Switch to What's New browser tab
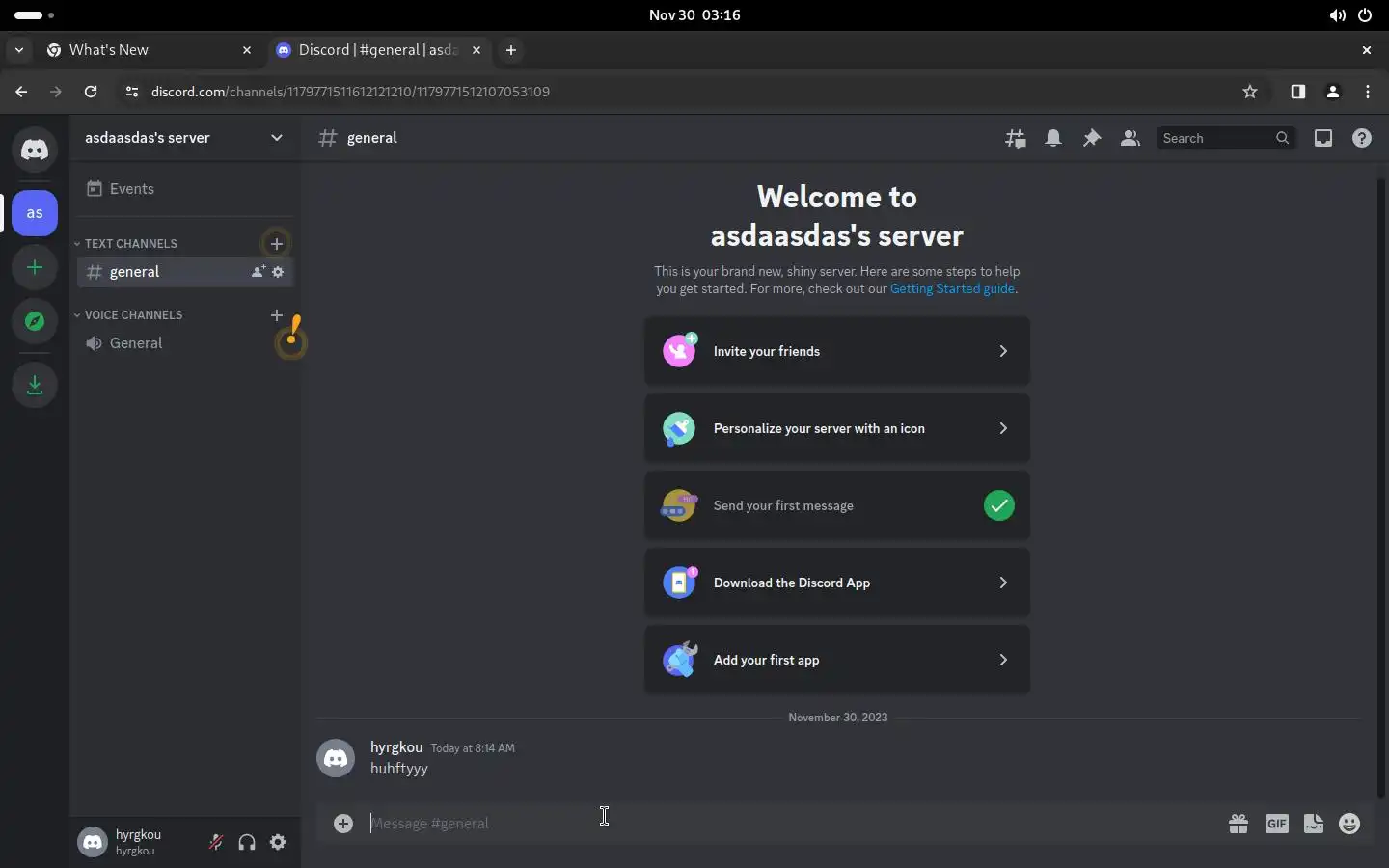 pos(150,50)
